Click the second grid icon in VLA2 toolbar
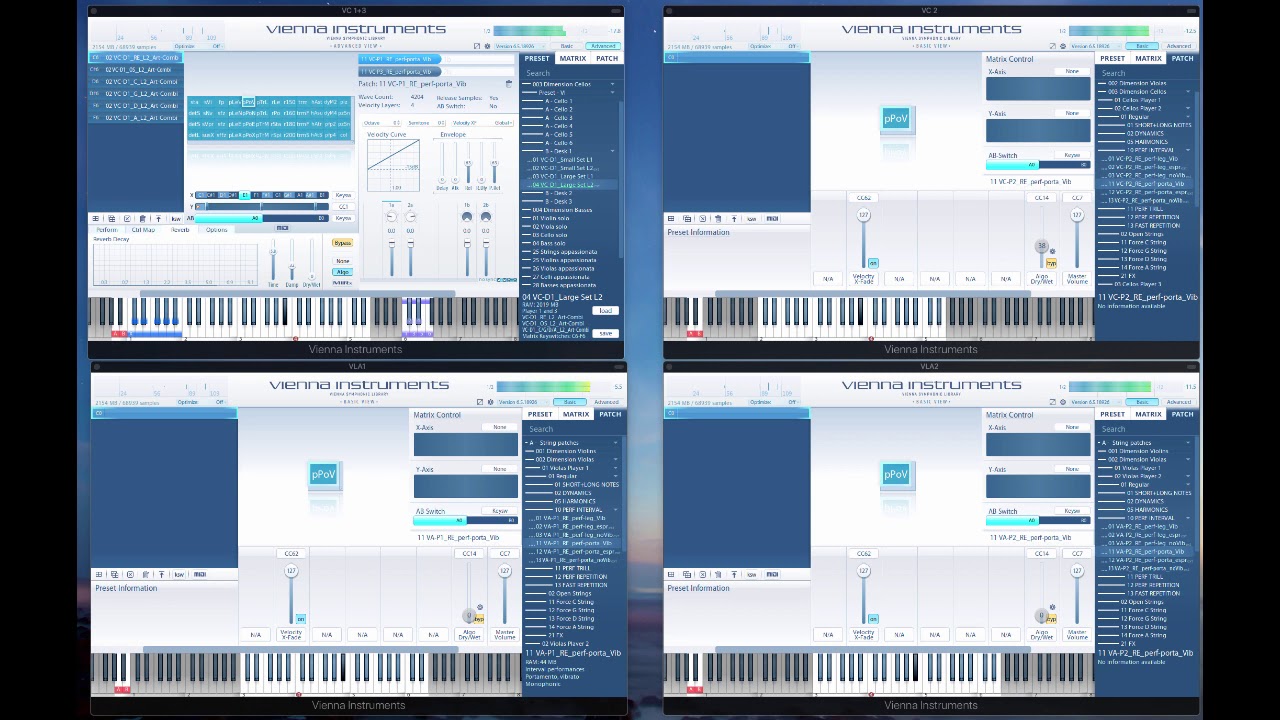 [x=687, y=574]
